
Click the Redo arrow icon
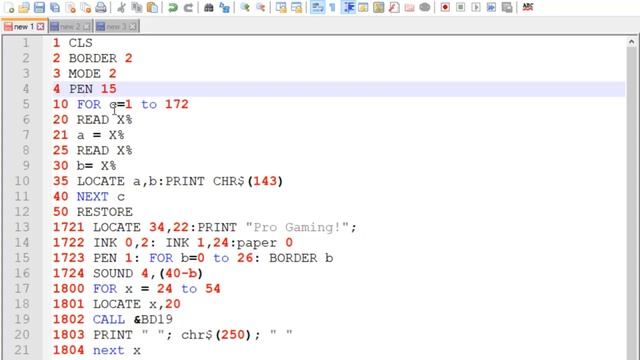pyautogui.click(x=188, y=7)
